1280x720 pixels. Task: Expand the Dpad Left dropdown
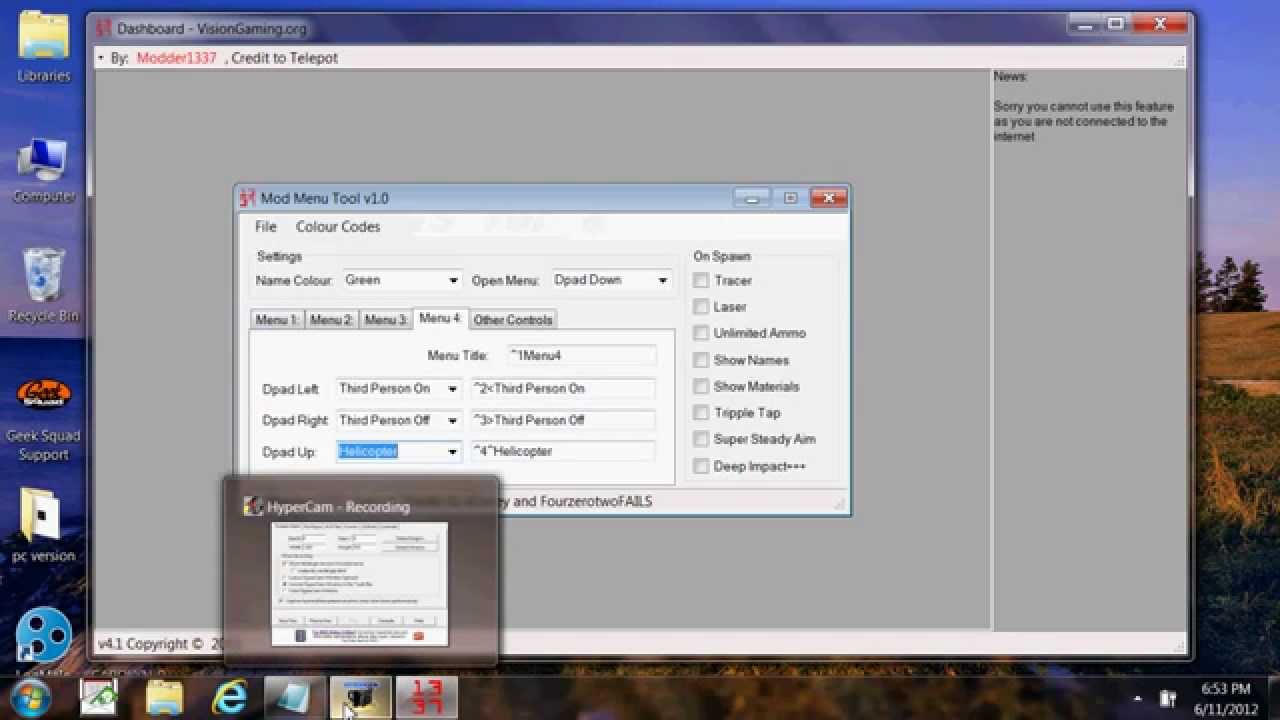pos(452,389)
